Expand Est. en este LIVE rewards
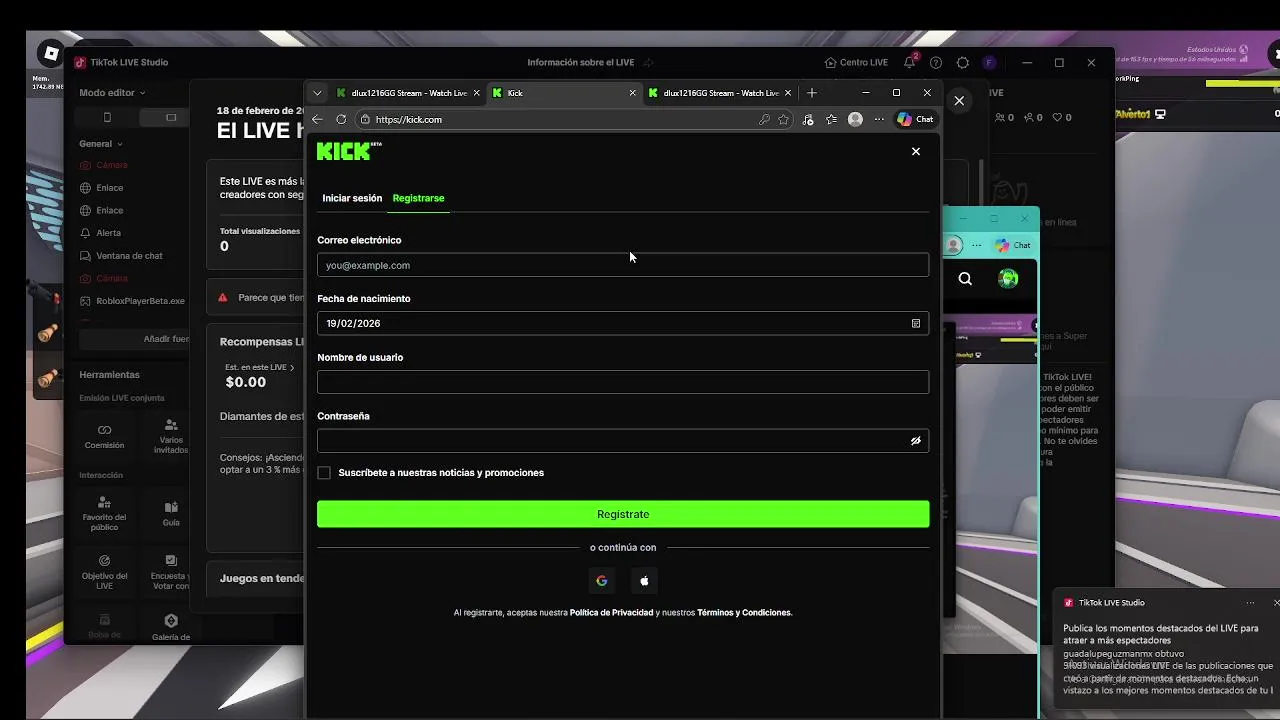 (260, 367)
